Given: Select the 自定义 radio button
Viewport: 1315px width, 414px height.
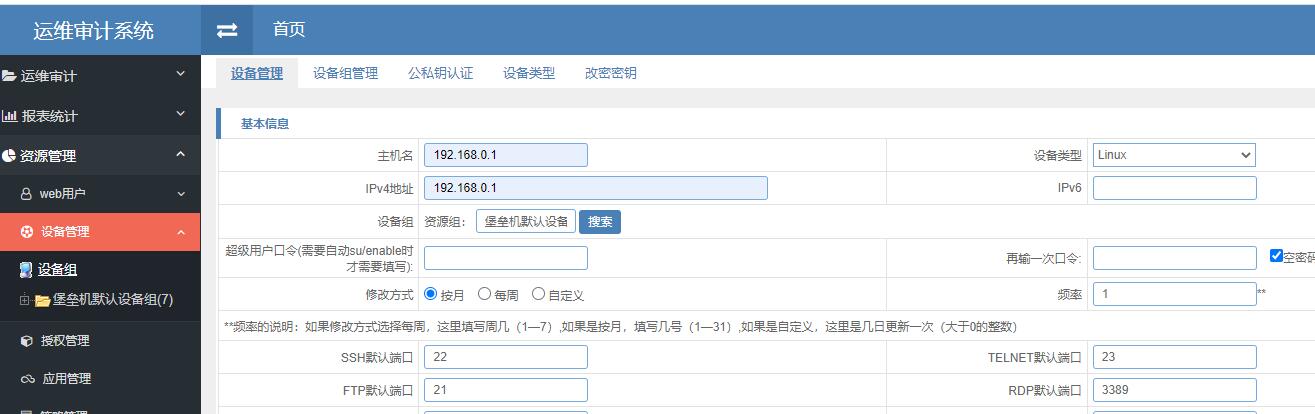Looking at the screenshot, I should (538, 294).
